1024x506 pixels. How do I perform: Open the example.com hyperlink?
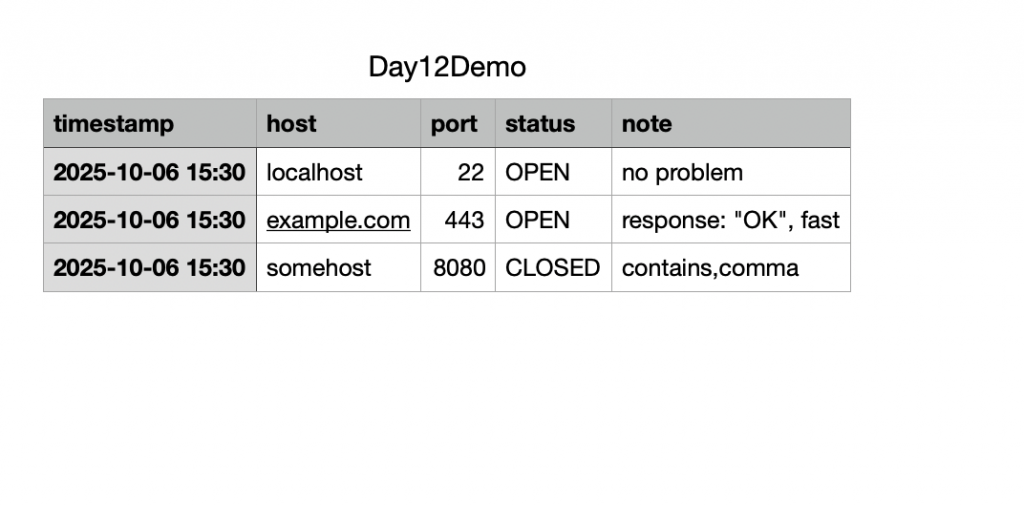pyautogui.click(x=338, y=221)
